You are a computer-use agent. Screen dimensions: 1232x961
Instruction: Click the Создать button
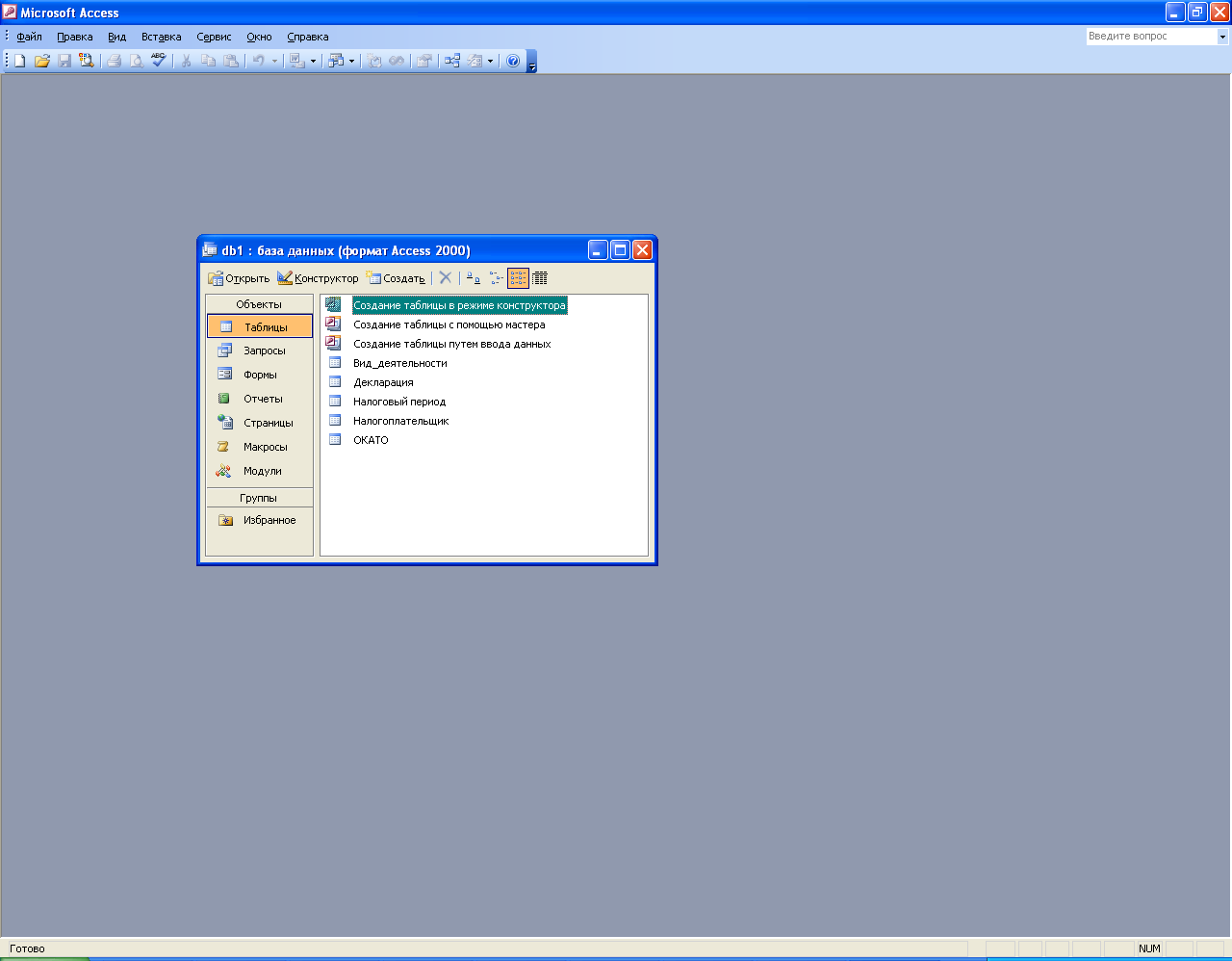click(396, 278)
